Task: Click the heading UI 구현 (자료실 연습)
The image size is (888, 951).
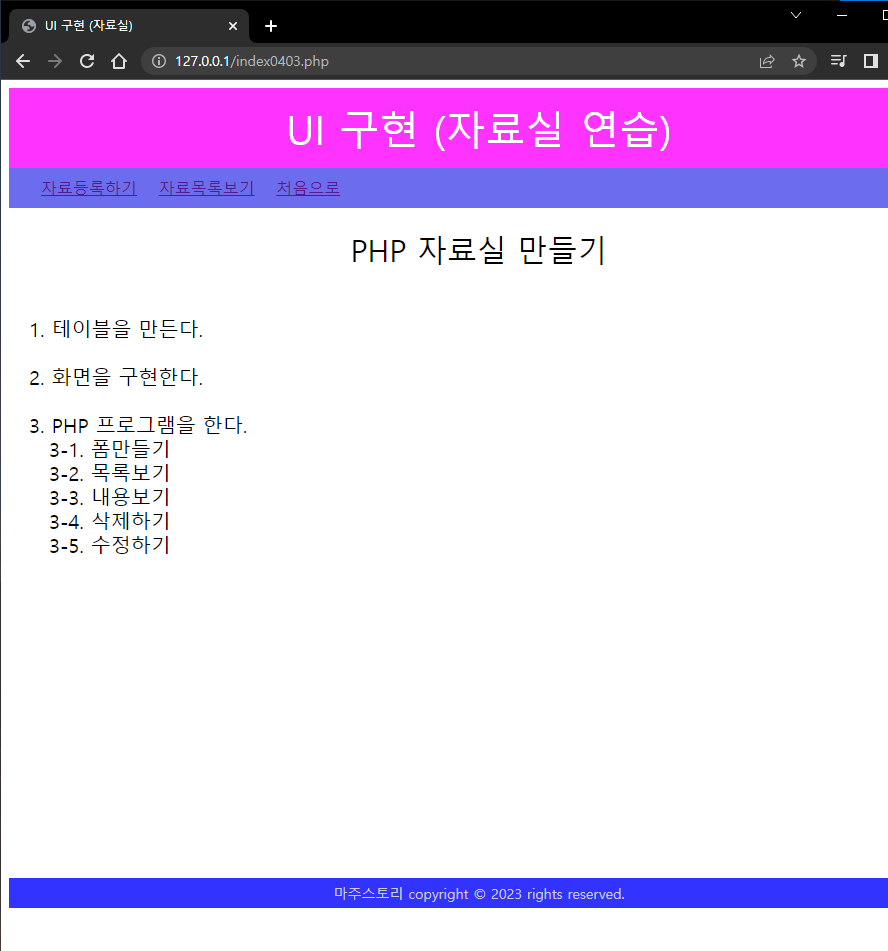Action: [x=479, y=130]
